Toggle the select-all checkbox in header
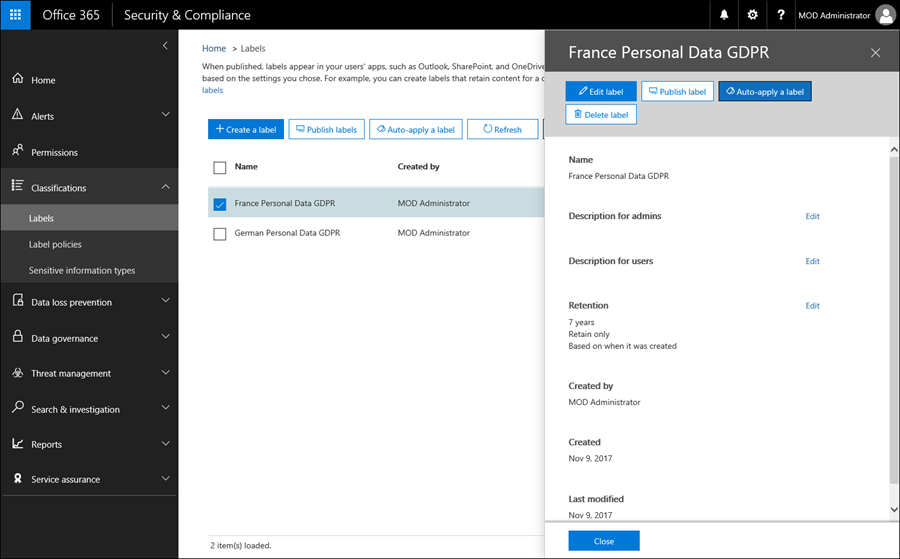900x559 pixels. click(x=220, y=167)
